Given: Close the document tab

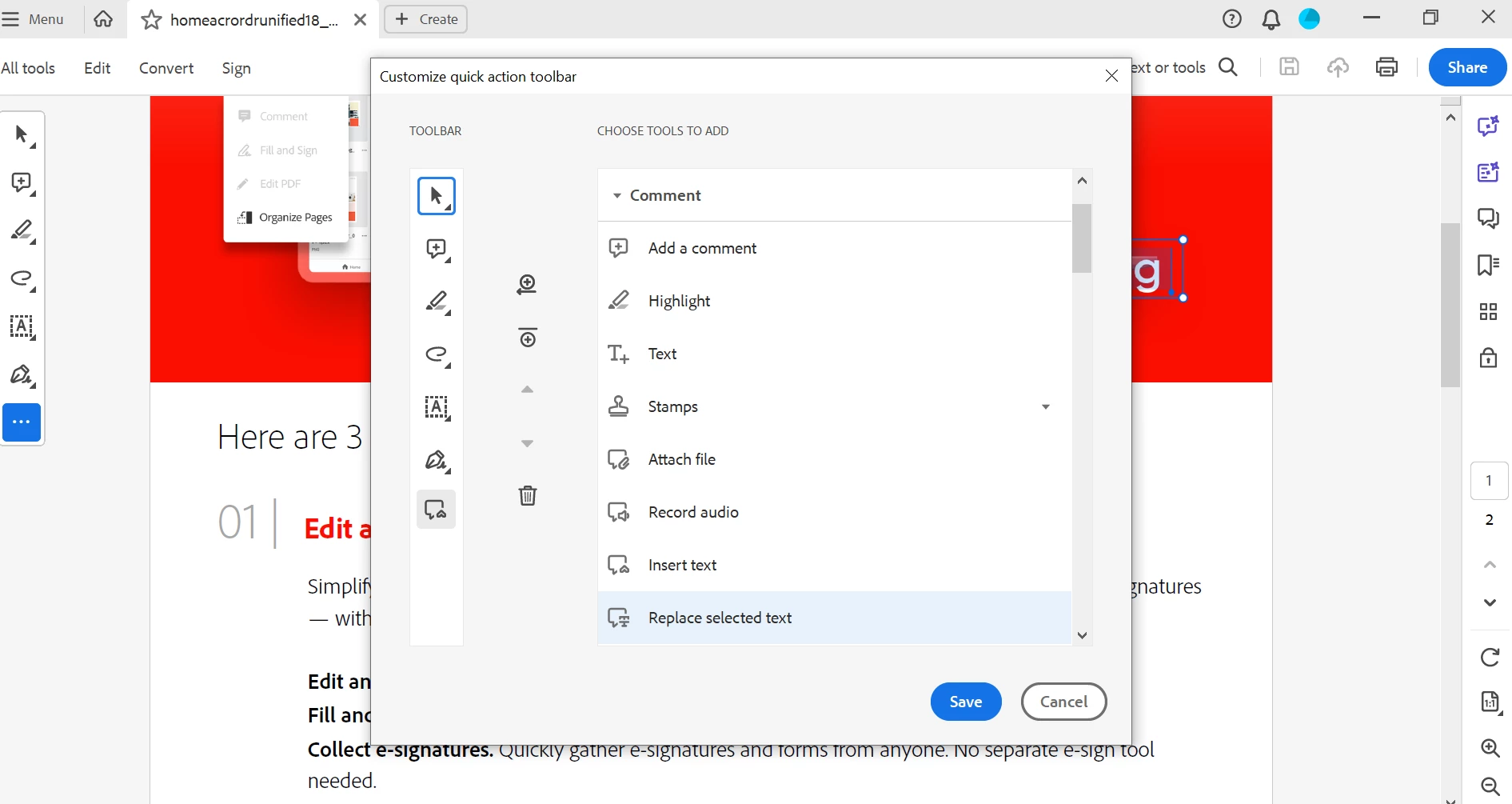Looking at the screenshot, I should (361, 19).
